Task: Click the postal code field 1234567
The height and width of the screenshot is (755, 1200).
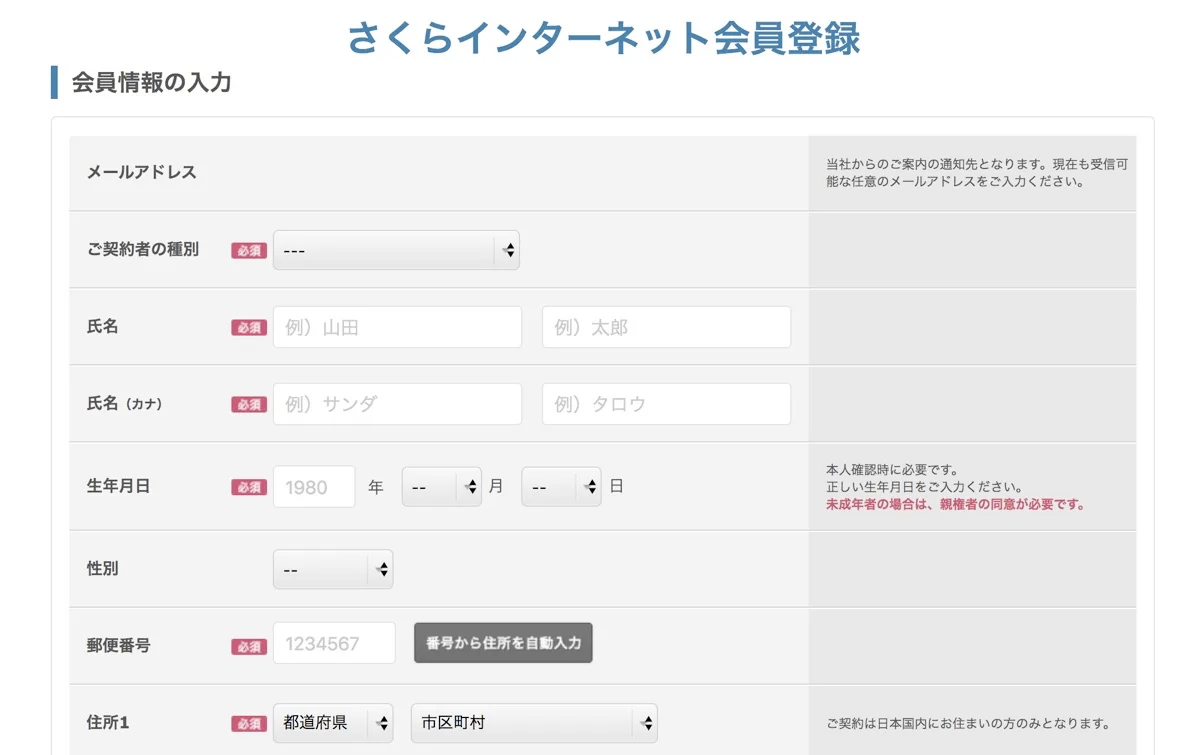Action: pyautogui.click(x=334, y=643)
